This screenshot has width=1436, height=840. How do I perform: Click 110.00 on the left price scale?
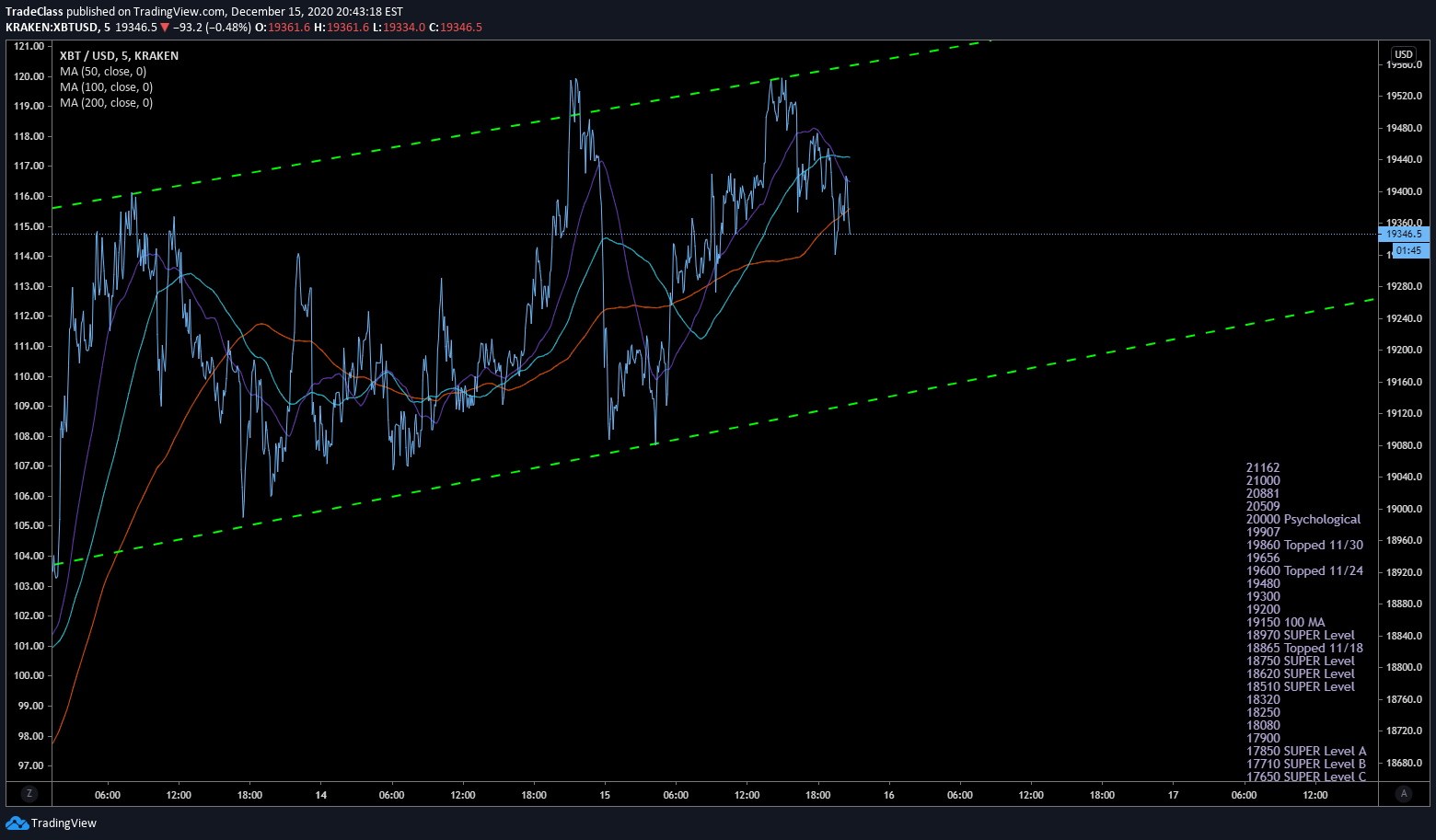pos(29,376)
